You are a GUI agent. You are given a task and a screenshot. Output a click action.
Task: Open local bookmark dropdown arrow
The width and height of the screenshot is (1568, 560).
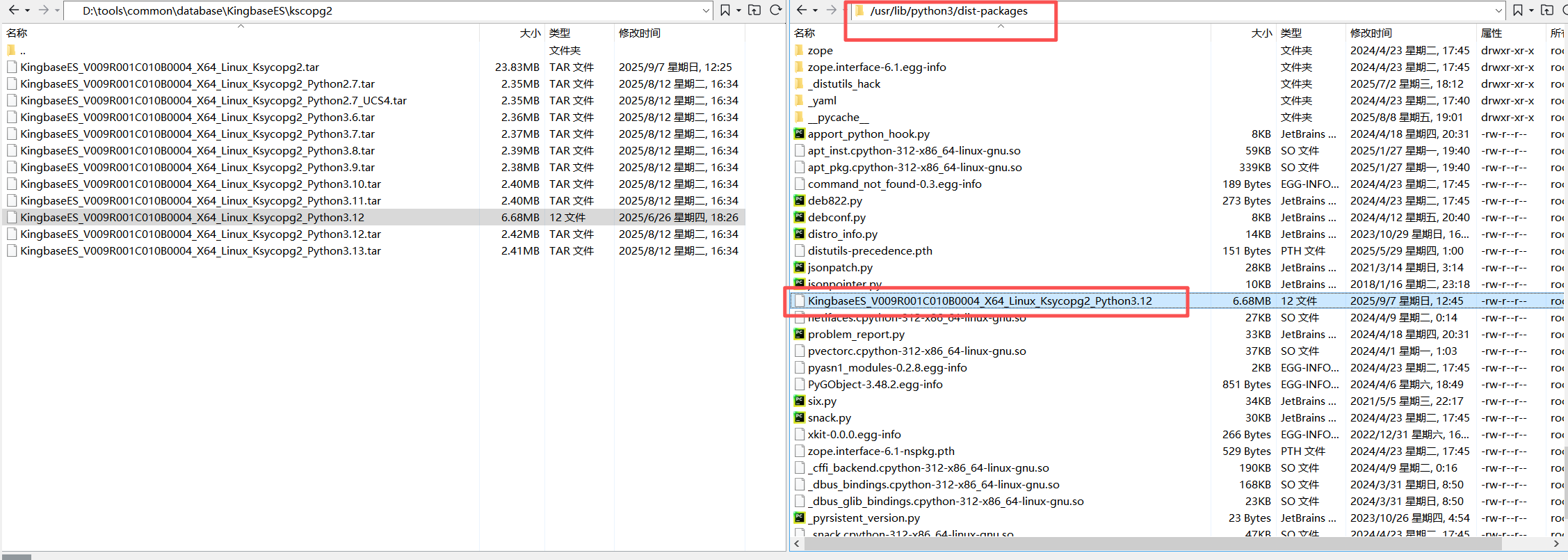[x=738, y=11]
